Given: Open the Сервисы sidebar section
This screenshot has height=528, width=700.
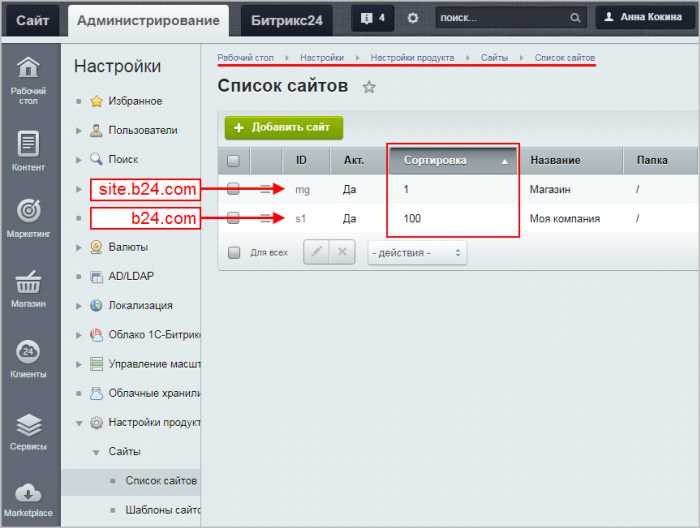Looking at the screenshot, I should point(28,432).
